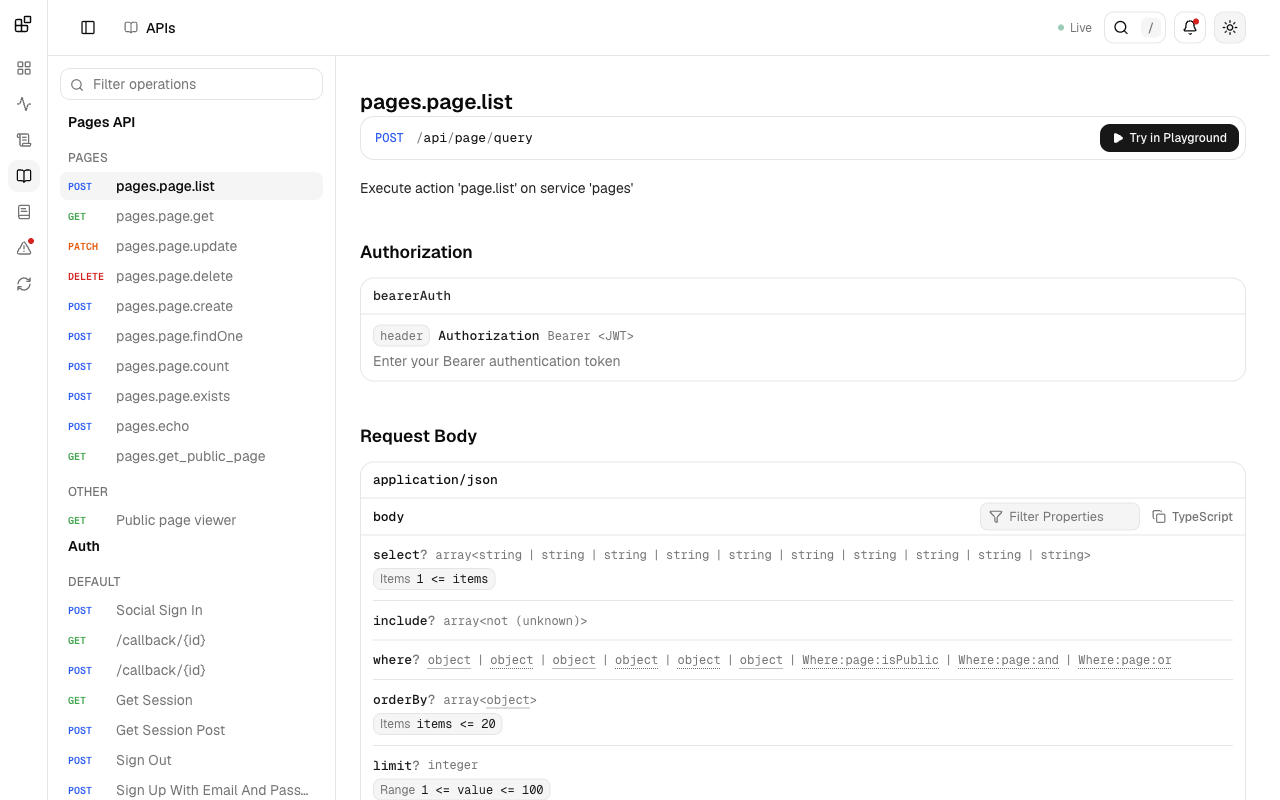Select pages.page.delete operation
The height and width of the screenshot is (800, 1280).
click(192, 276)
